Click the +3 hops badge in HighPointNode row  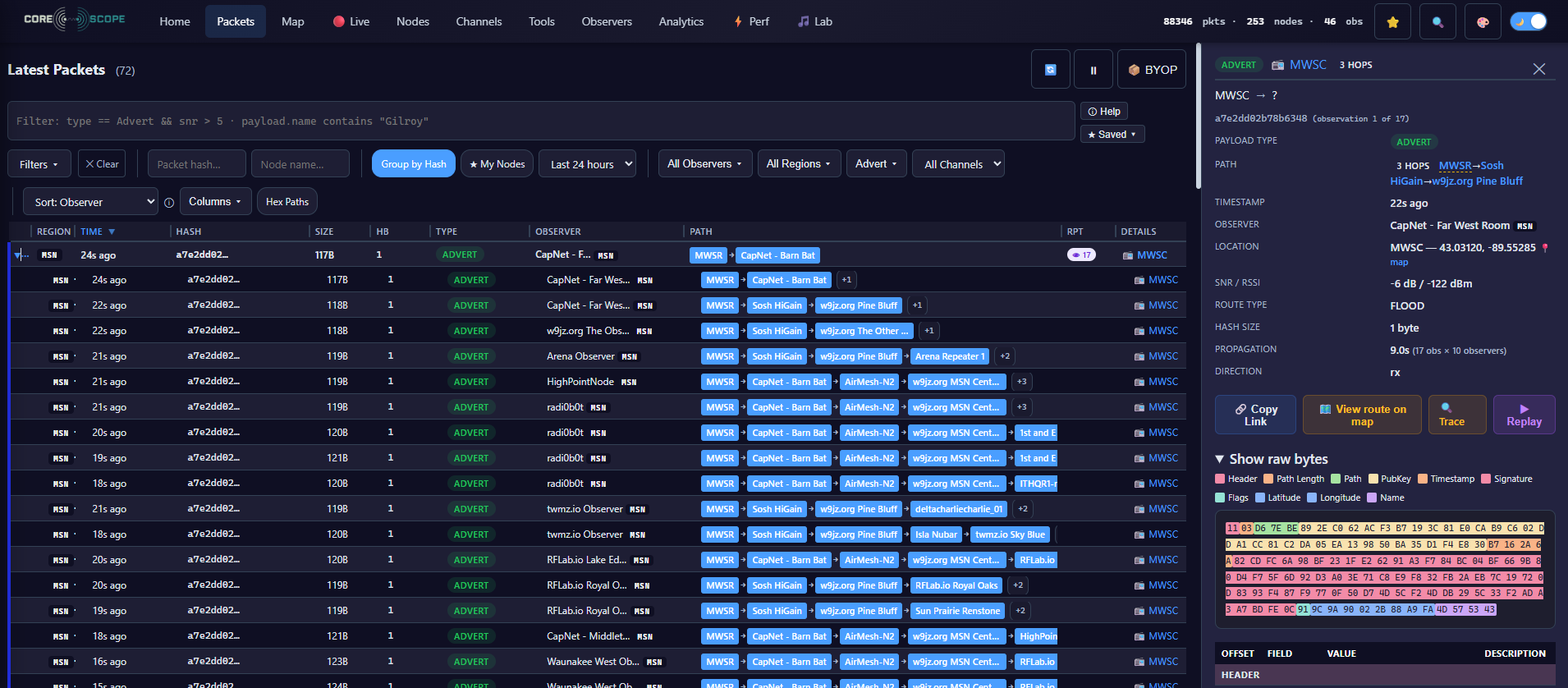pyautogui.click(x=1021, y=382)
